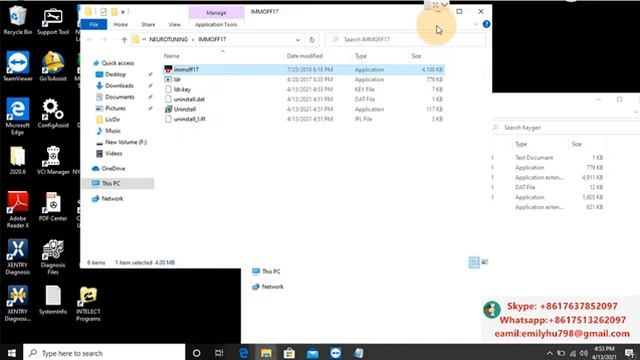Open Documents in the navigation pane
640x360 pixels.
(x=115, y=97)
